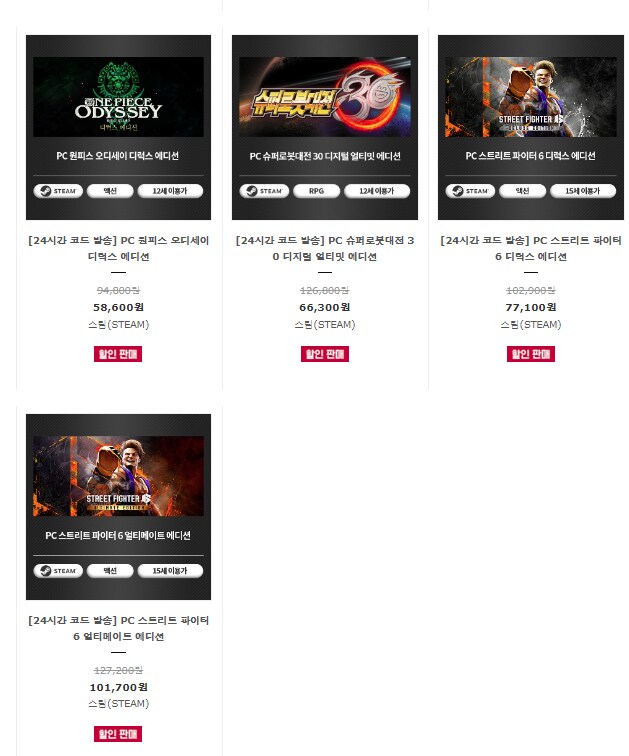629x756 pixels.
Task: Click the red sale badge under Street Fighter 6 Deluxe
Action: tap(531, 354)
